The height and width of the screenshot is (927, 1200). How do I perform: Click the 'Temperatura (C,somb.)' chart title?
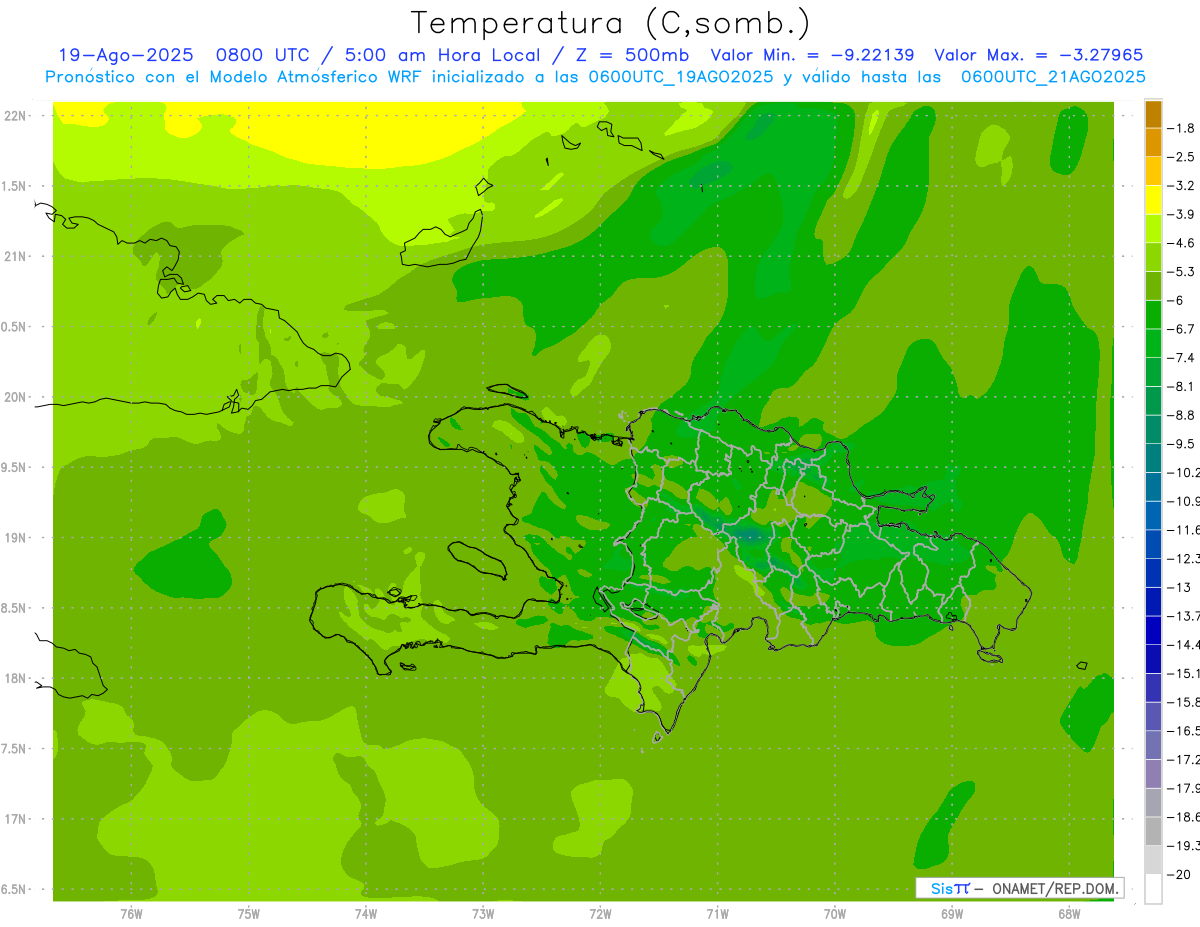click(611, 23)
